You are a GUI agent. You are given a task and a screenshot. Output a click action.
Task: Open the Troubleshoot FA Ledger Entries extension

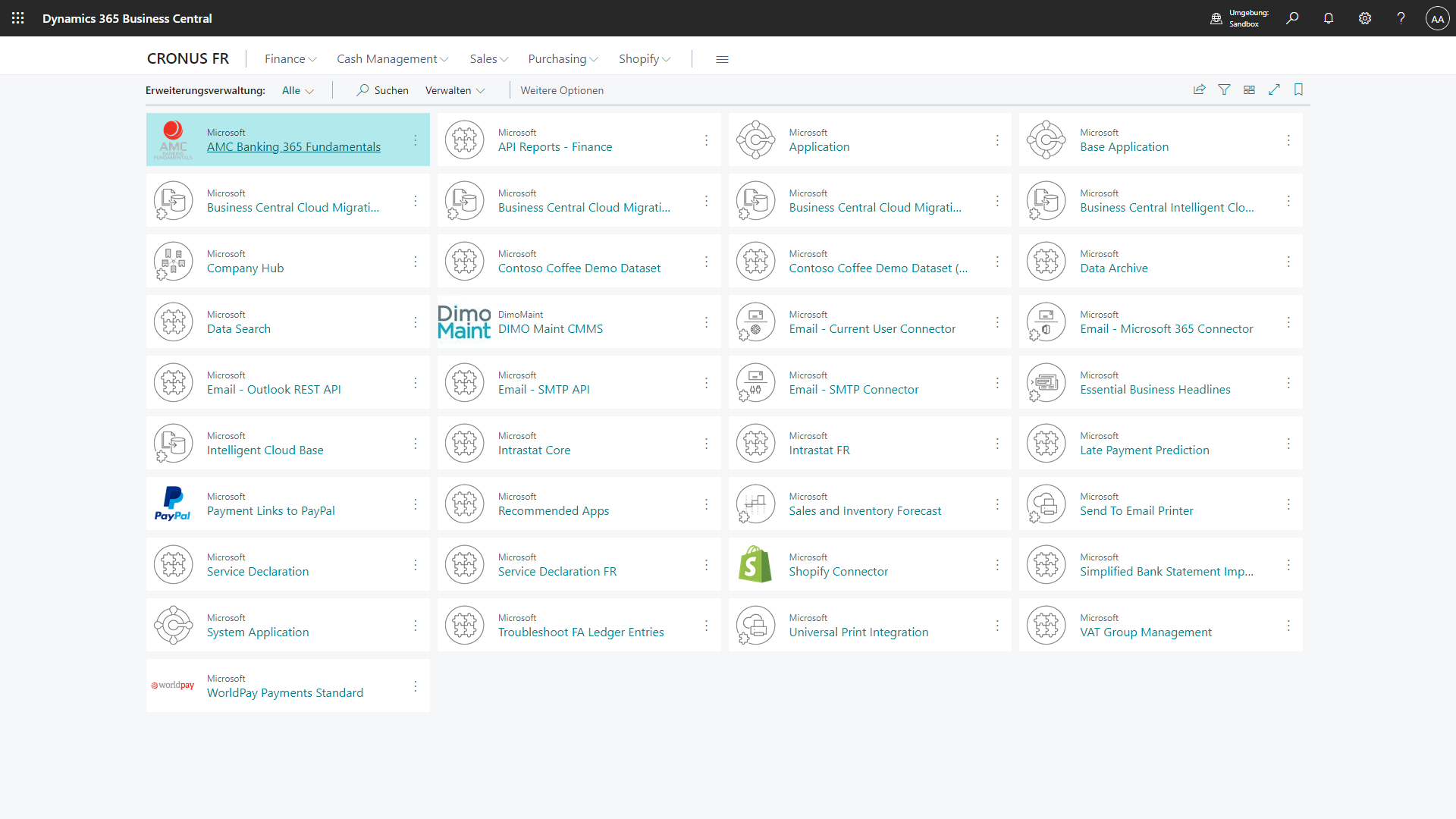click(x=581, y=632)
